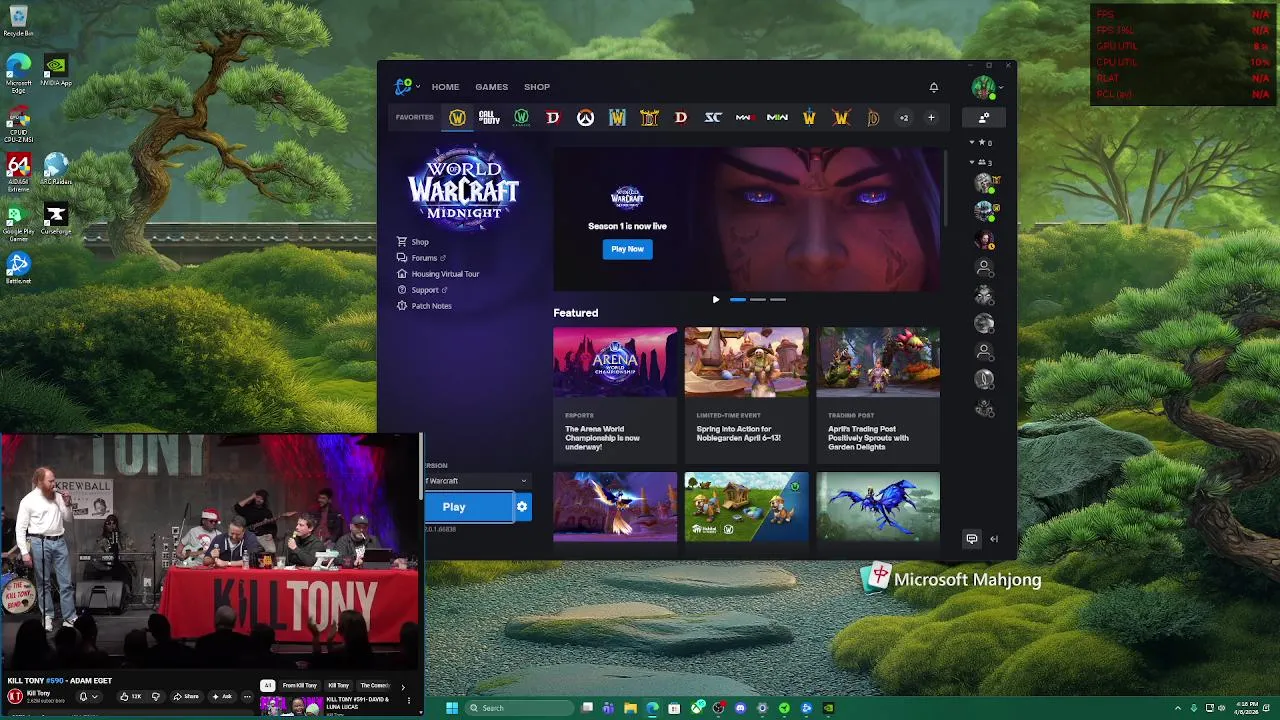Expand the +2 hidden favorites
The image size is (1280, 720).
click(x=903, y=117)
